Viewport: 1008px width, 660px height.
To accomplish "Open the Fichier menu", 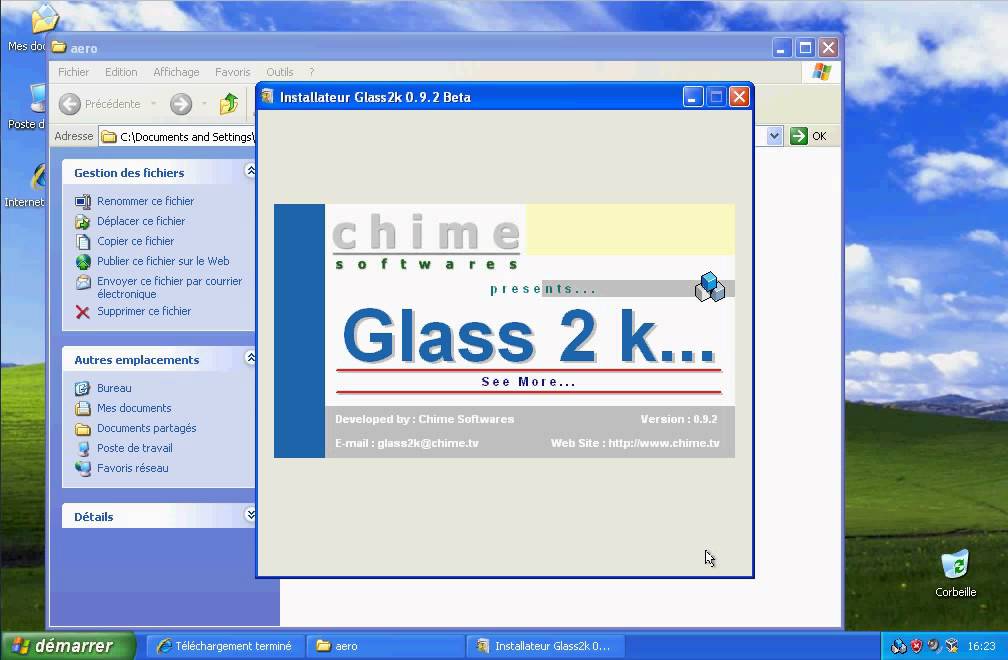I will point(73,72).
